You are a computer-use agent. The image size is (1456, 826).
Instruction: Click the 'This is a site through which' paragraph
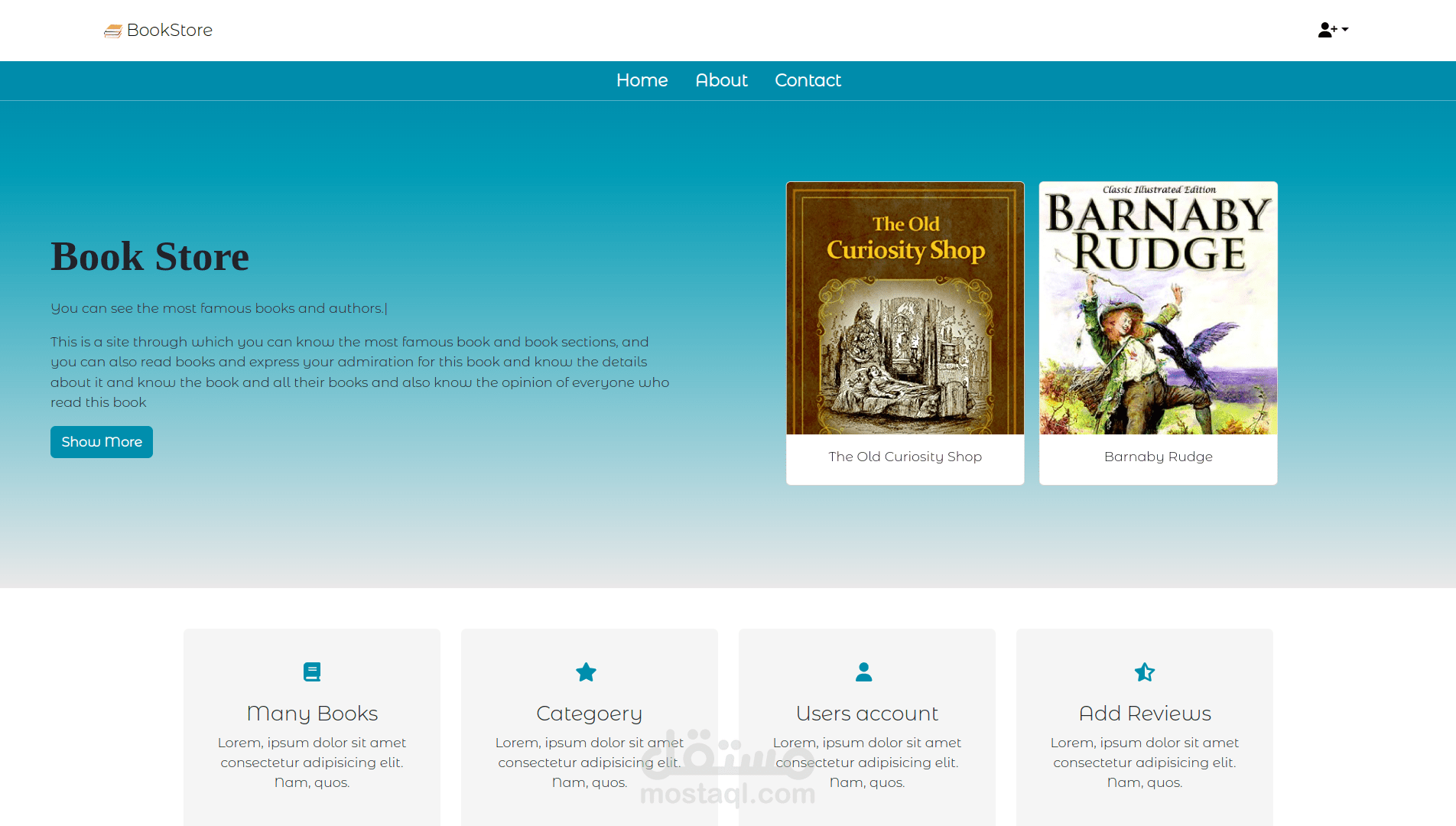360,372
